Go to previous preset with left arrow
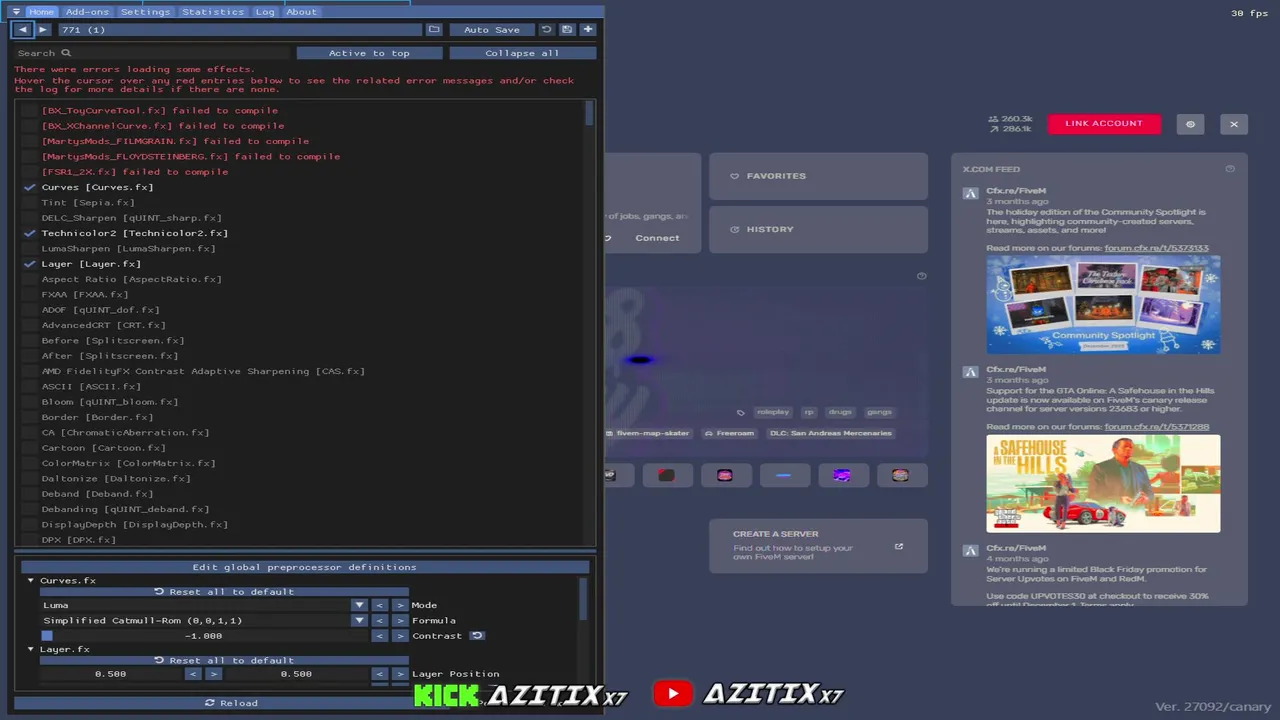This screenshot has width=1280, height=720. 23,30
